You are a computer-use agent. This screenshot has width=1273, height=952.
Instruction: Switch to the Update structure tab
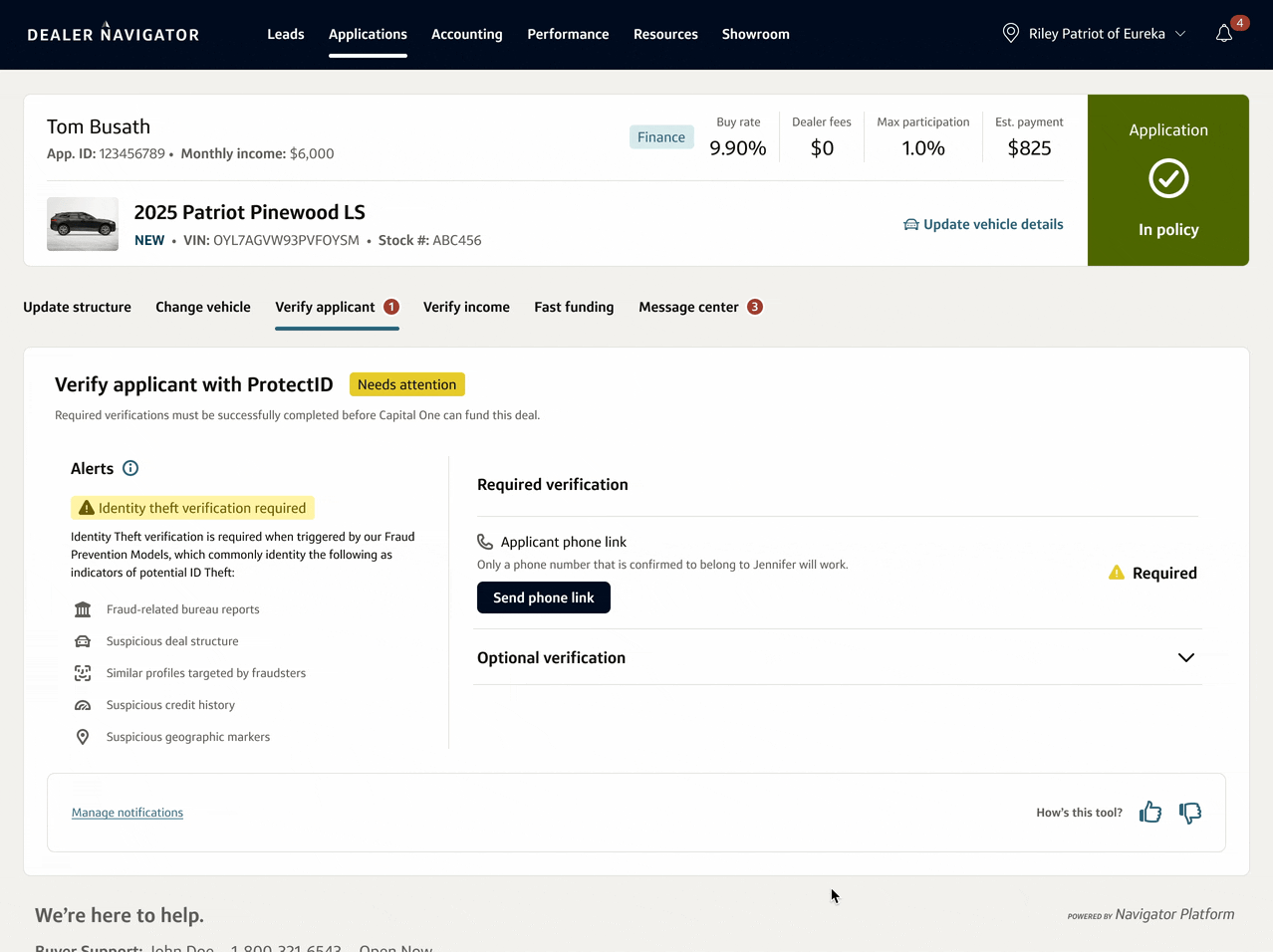[77, 307]
